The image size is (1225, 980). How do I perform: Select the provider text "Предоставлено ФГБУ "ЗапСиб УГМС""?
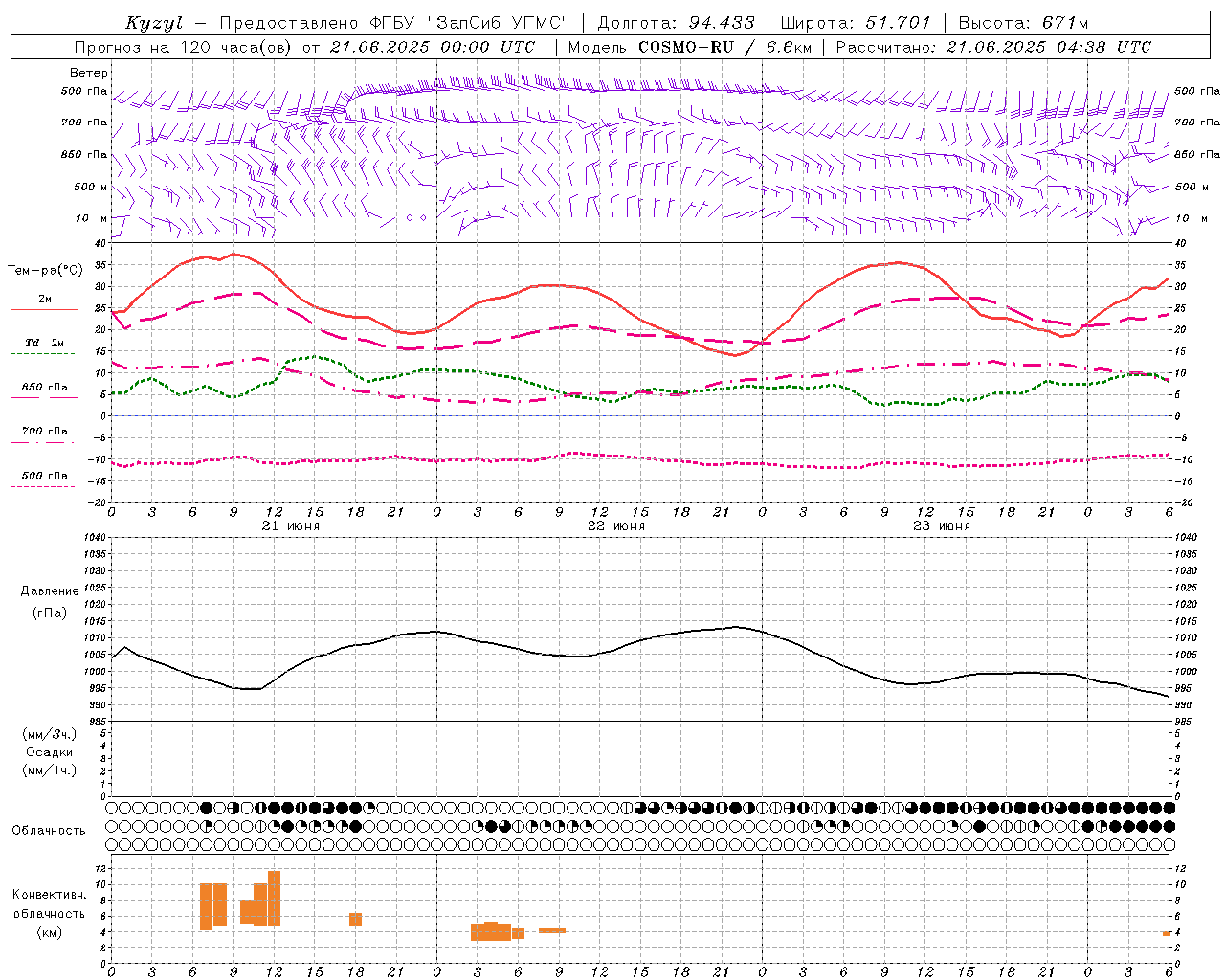coord(394,23)
